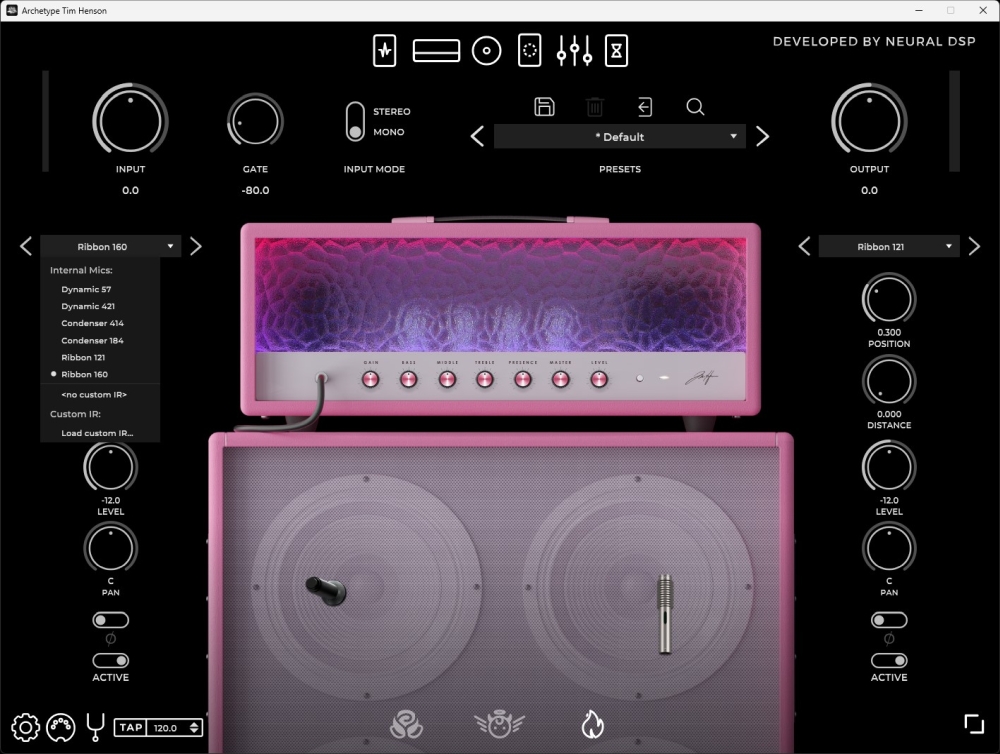The width and height of the screenshot is (1000, 754).
Task: Click the window resize icon
Action: 974,724
